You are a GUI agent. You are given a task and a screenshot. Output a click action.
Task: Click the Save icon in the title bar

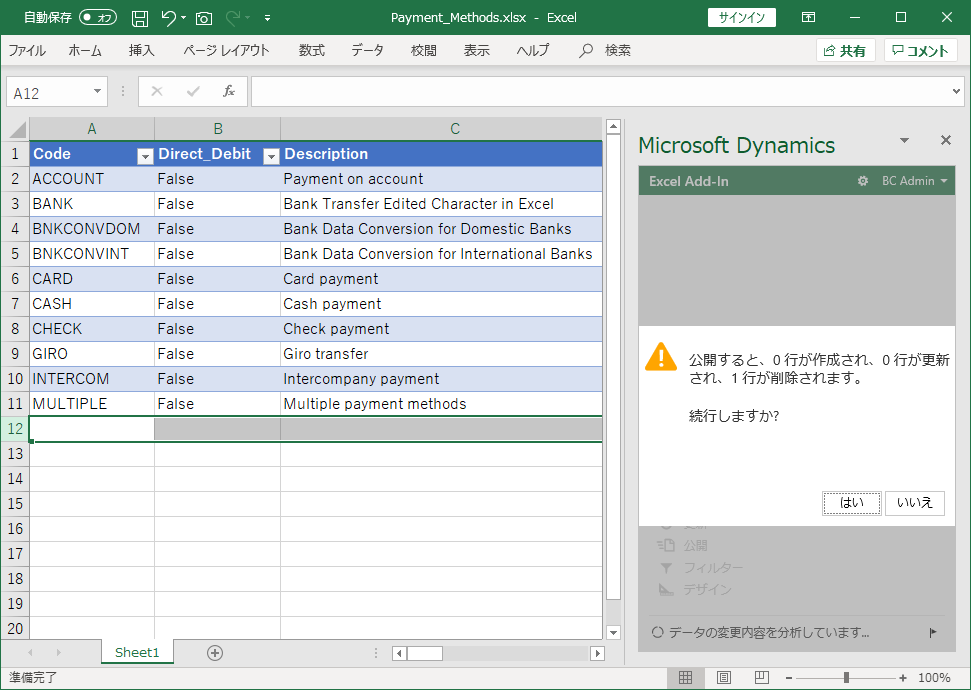(x=140, y=18)
